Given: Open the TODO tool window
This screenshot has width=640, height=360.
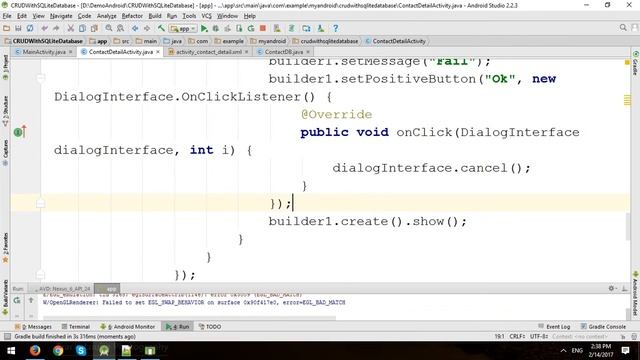Looking at the screenshot, I should click(210, 327).
